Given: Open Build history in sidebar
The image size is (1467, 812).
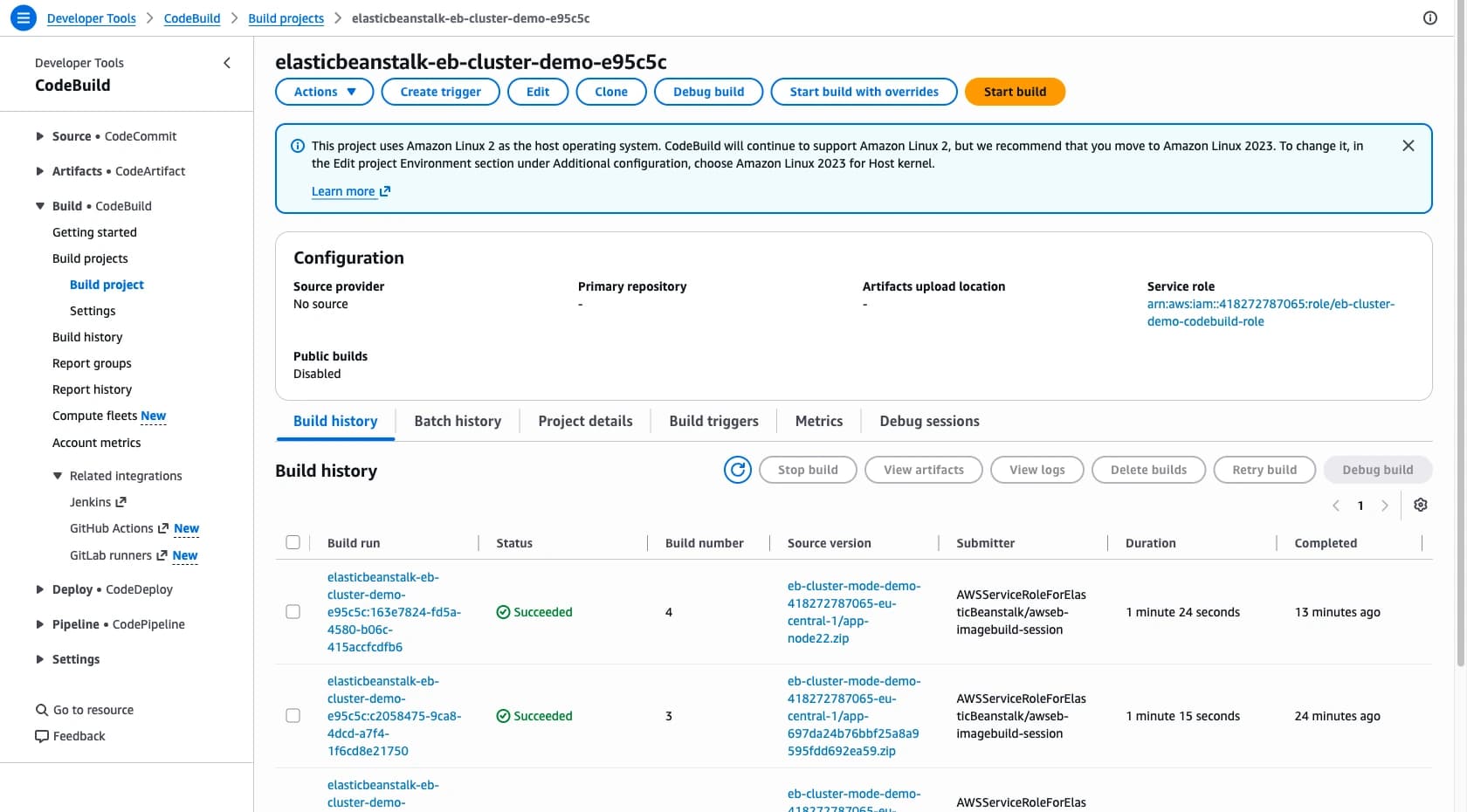Looking at the screenshot, I should [x=87, y=337].
